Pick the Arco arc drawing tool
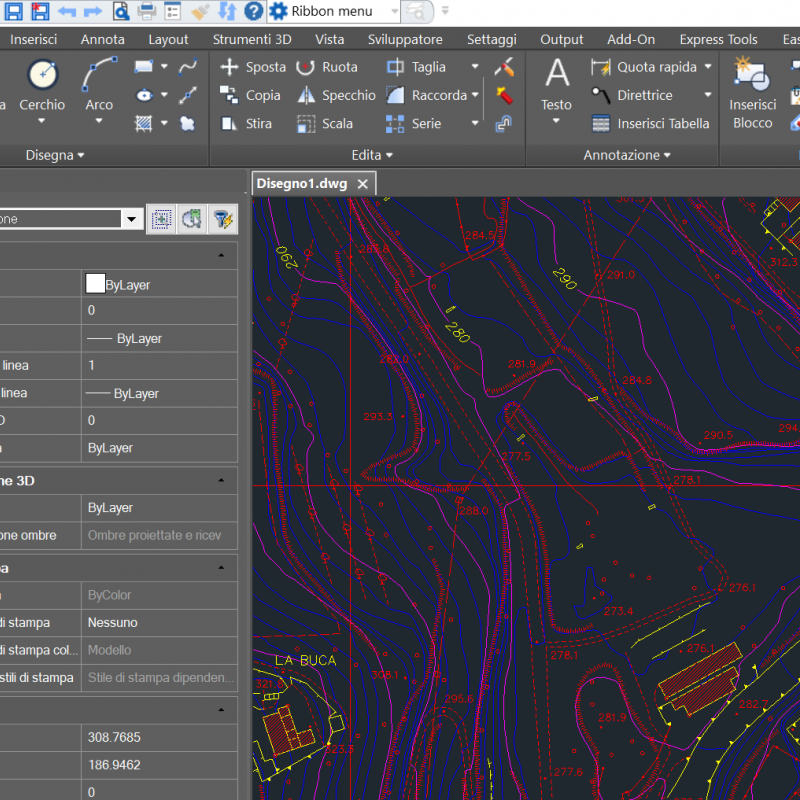Screen dimensions: 800x800 pos(99,76)
